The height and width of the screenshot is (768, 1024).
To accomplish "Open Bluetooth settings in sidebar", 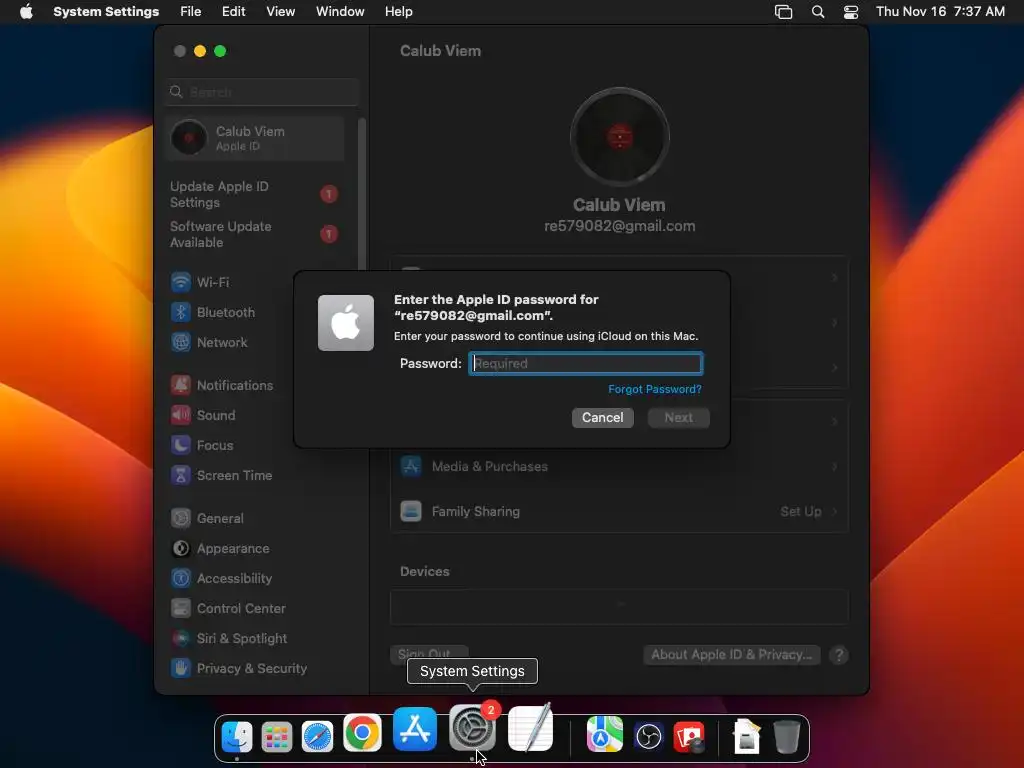I will 213,312.
